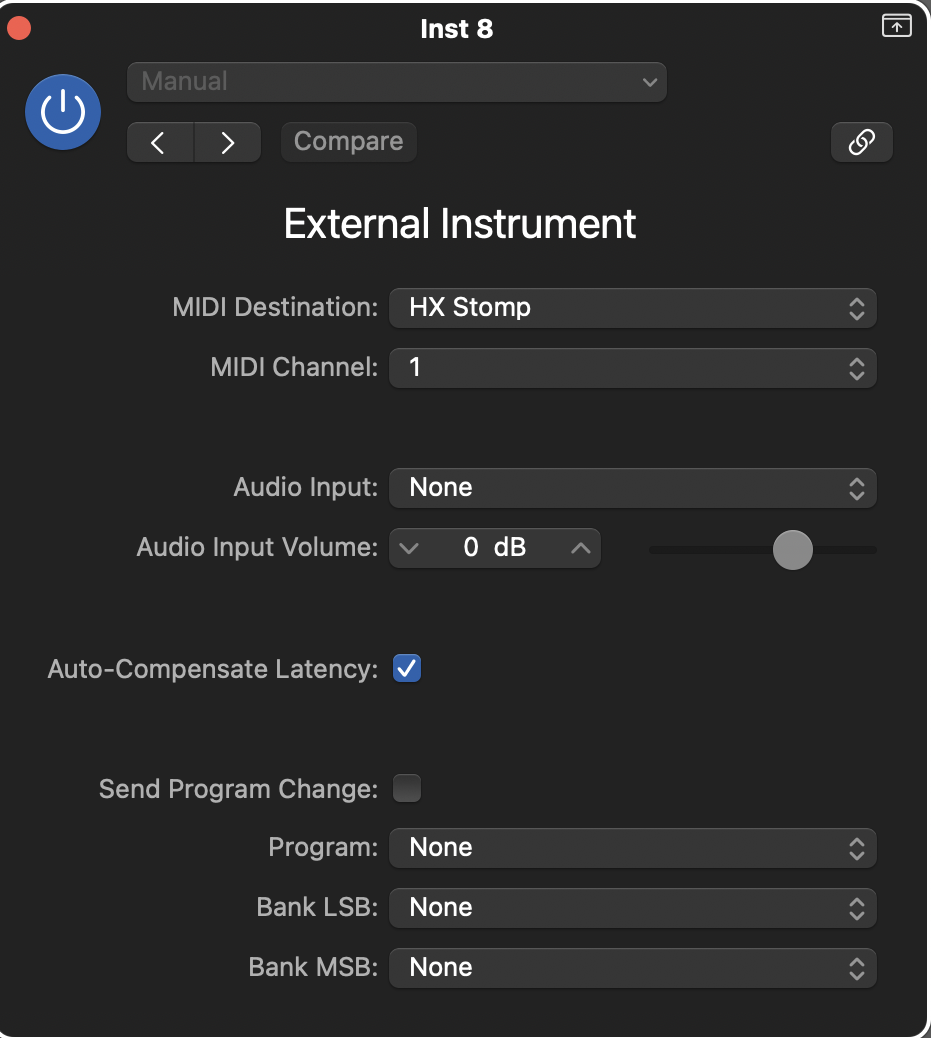The image size is (931, 1038).
Task: Increase Audio Input Volume with up chevron
Action: pos(581,548)
